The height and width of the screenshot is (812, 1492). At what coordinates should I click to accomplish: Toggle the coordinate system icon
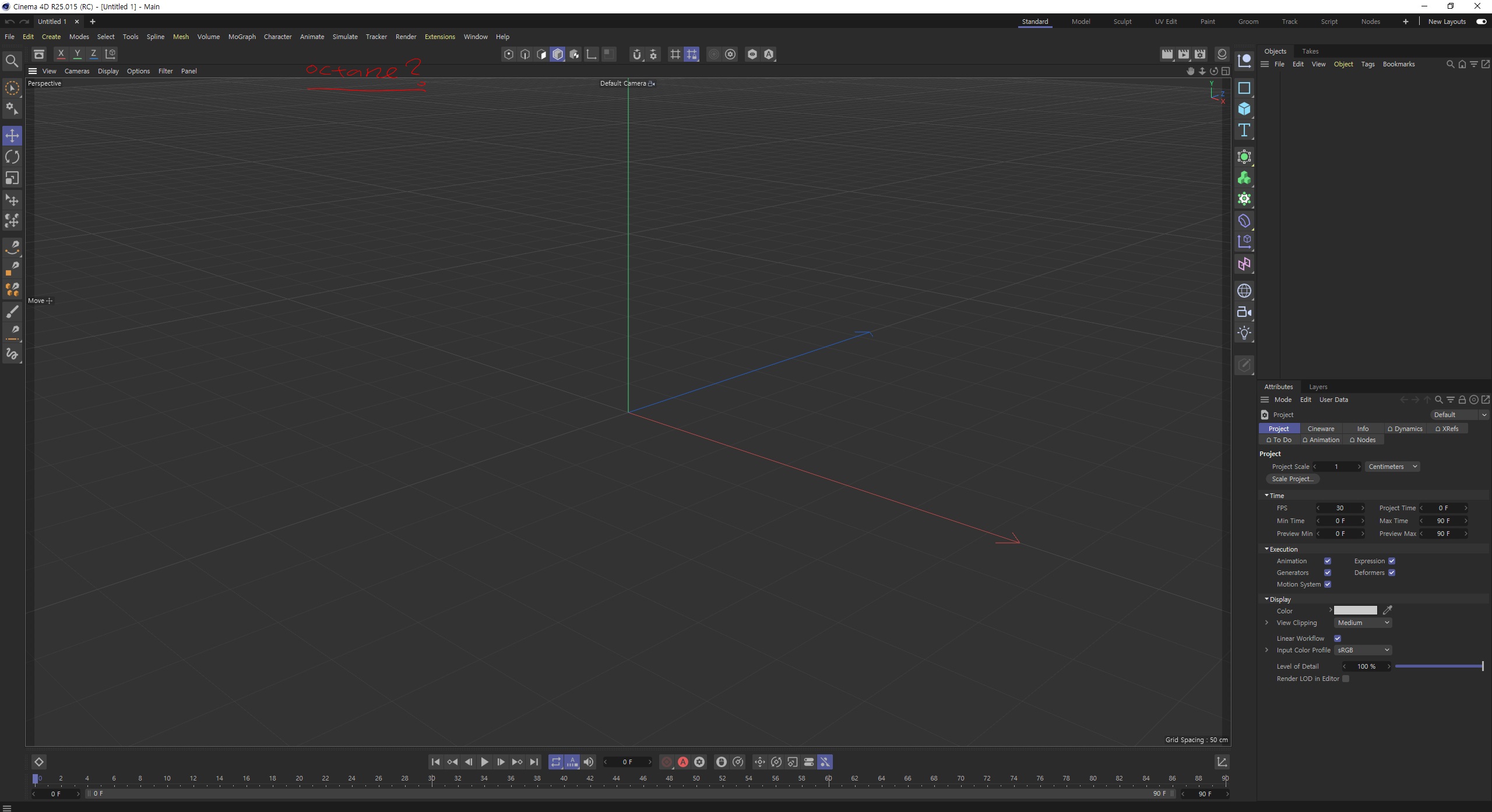[110, 54]
